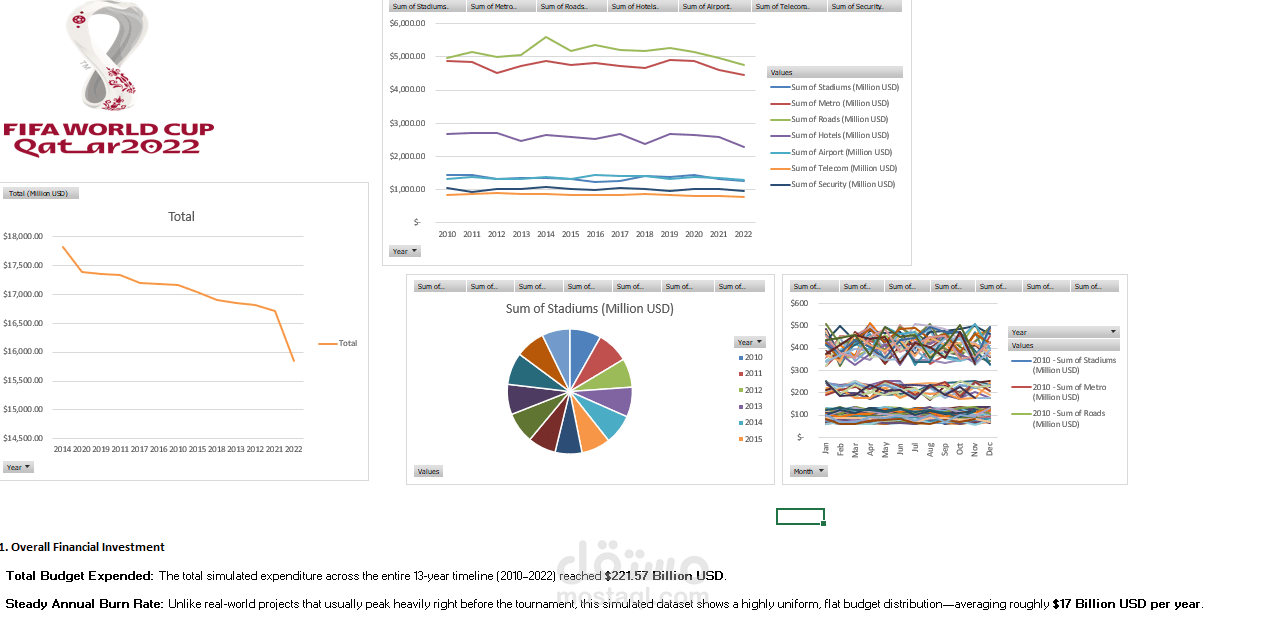Select the 2012 legend entry in the pie chart
This screenshot has height=622, width=1267.
point(750,390)
